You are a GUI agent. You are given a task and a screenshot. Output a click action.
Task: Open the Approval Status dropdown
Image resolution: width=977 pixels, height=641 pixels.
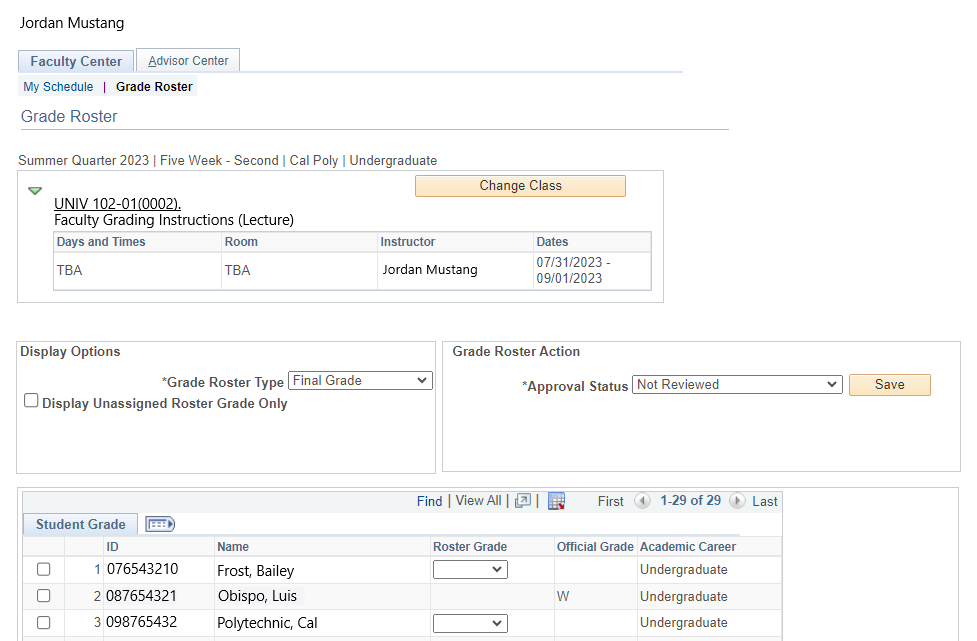(737, 385)
